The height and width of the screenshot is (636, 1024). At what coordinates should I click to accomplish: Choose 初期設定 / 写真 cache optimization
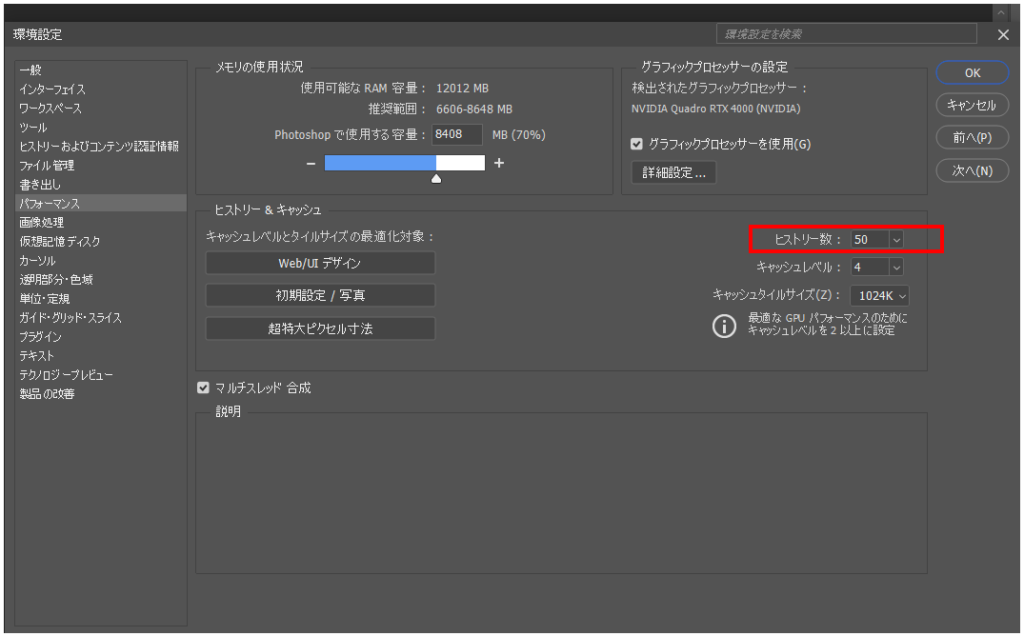pyautogui.click(x=320, y=295)
